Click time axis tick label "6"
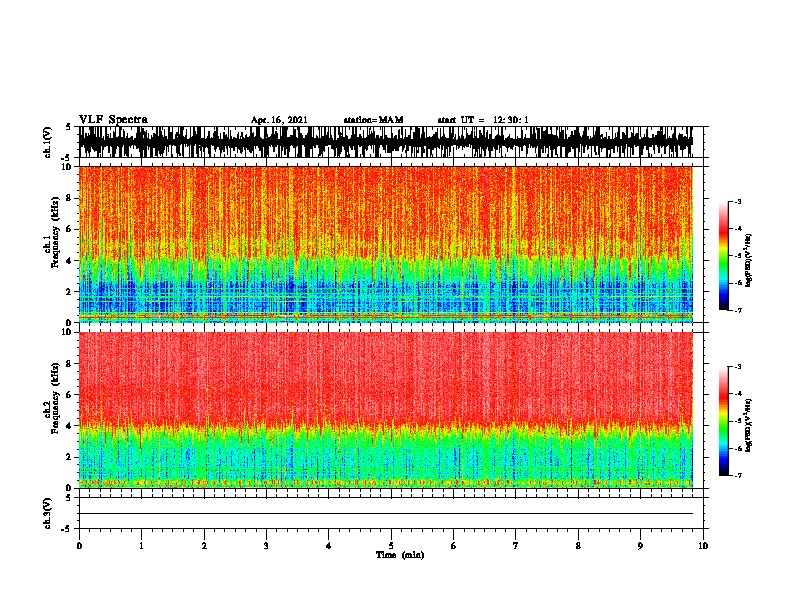 (454, 546)
